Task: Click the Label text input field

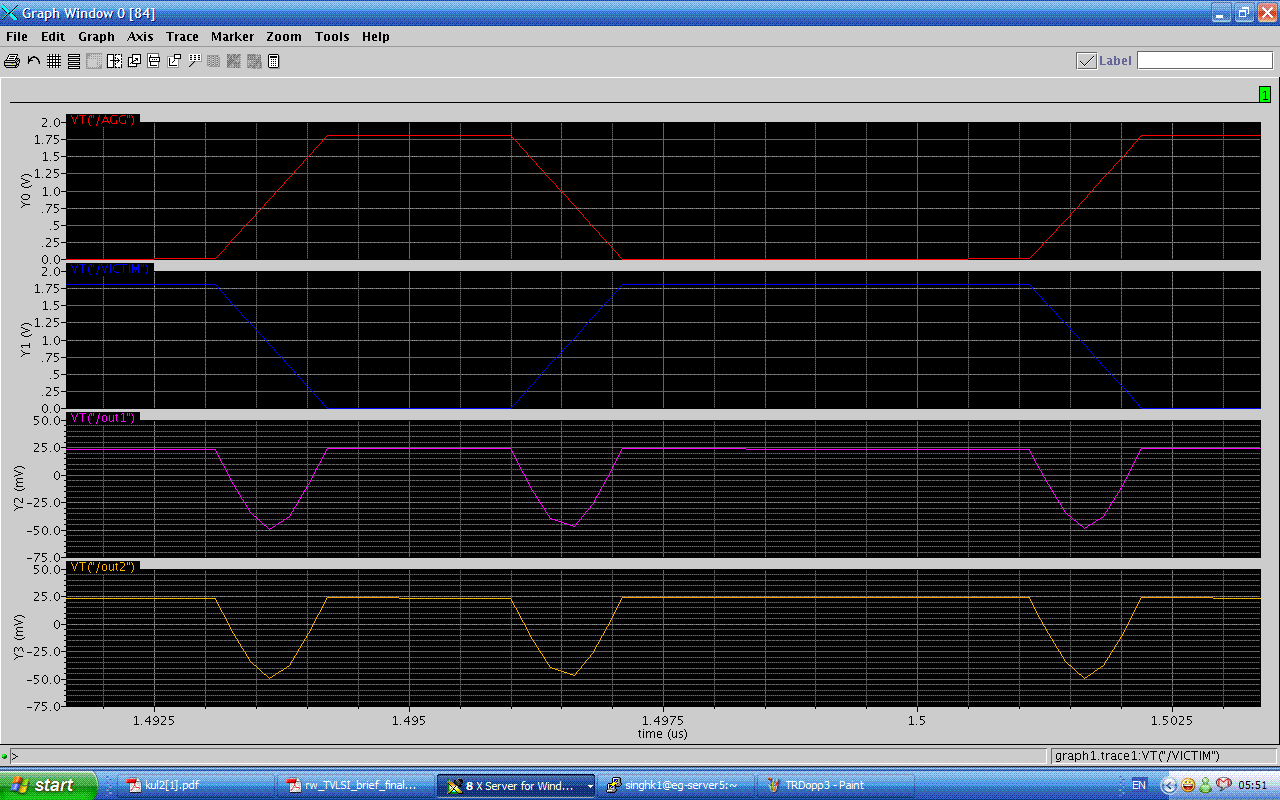Action: click(1205, 61)
